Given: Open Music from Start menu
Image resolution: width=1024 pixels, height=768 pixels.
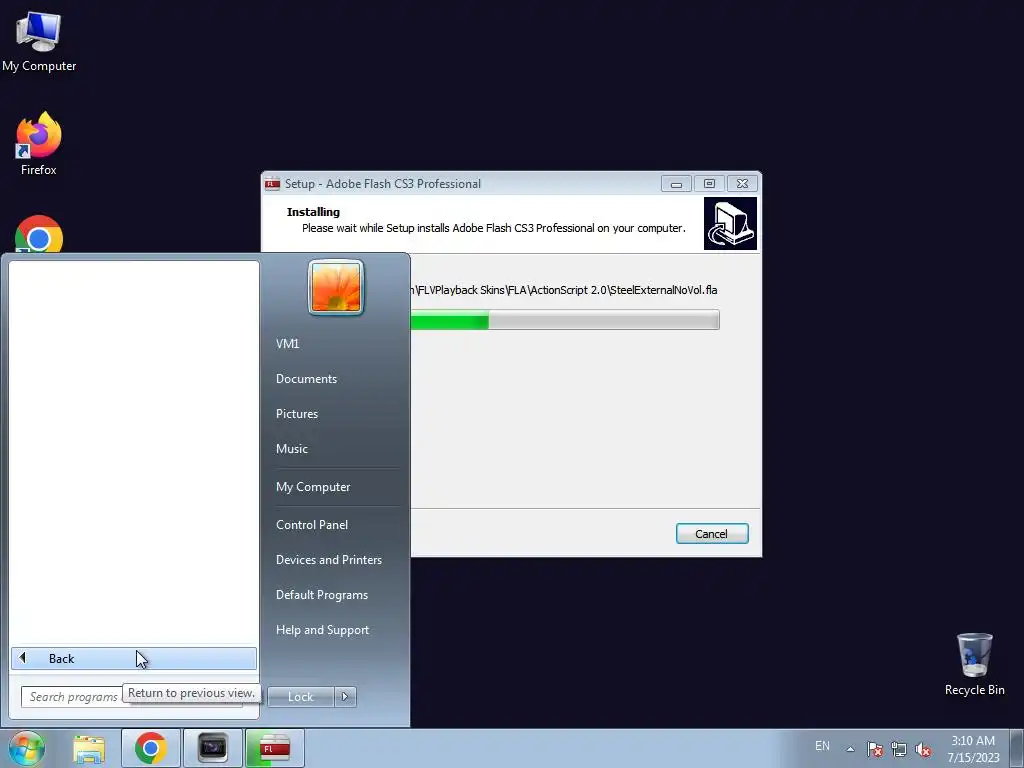Looking at the screenshot, I should [x=292, y=449].
